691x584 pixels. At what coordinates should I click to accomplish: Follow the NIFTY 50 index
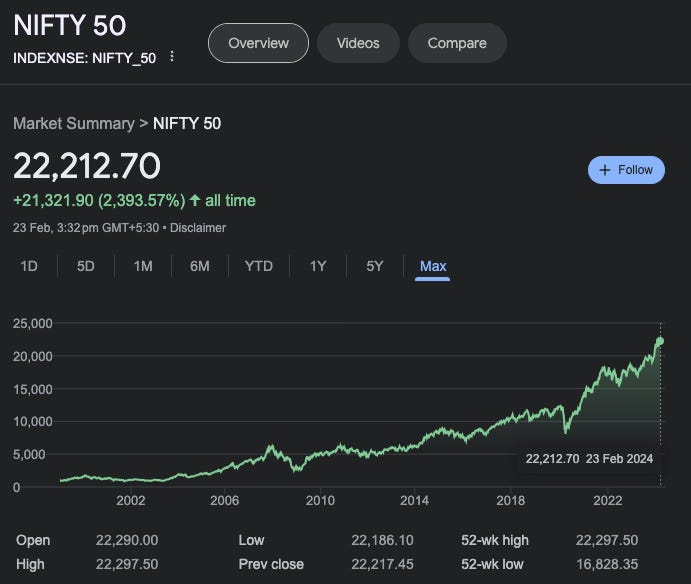pyautogui.click(x=626, y=170)
